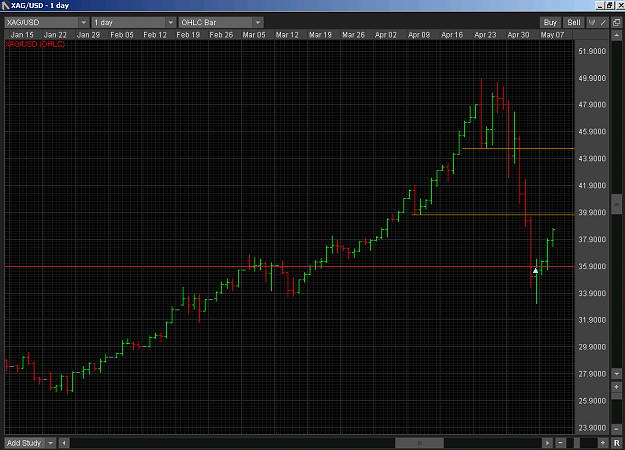This screenshot has height=450, width=625.
Task: Click the detach chart window icon
Action: (617, 22)
